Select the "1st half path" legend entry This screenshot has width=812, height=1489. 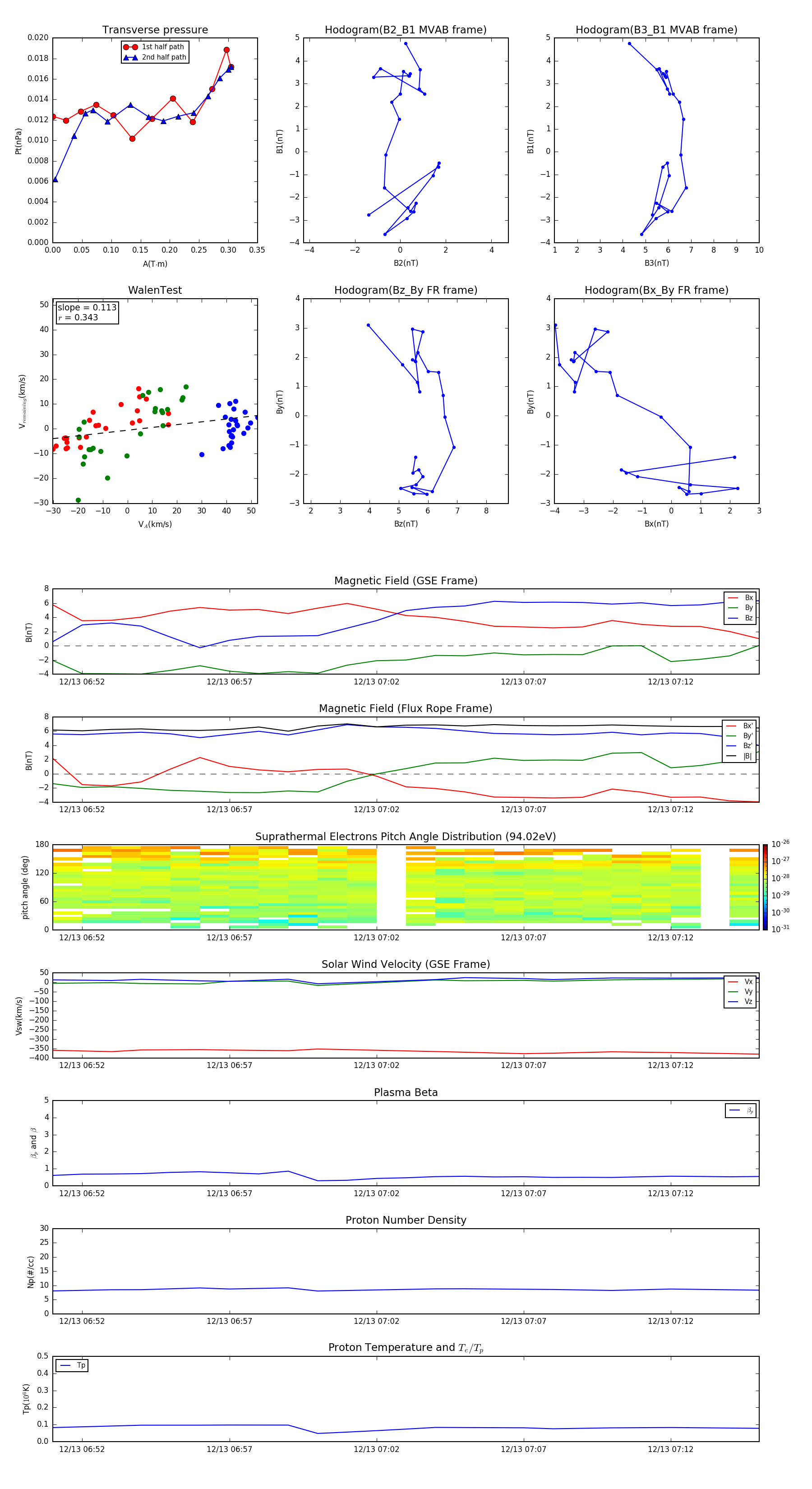pos(154,47)
